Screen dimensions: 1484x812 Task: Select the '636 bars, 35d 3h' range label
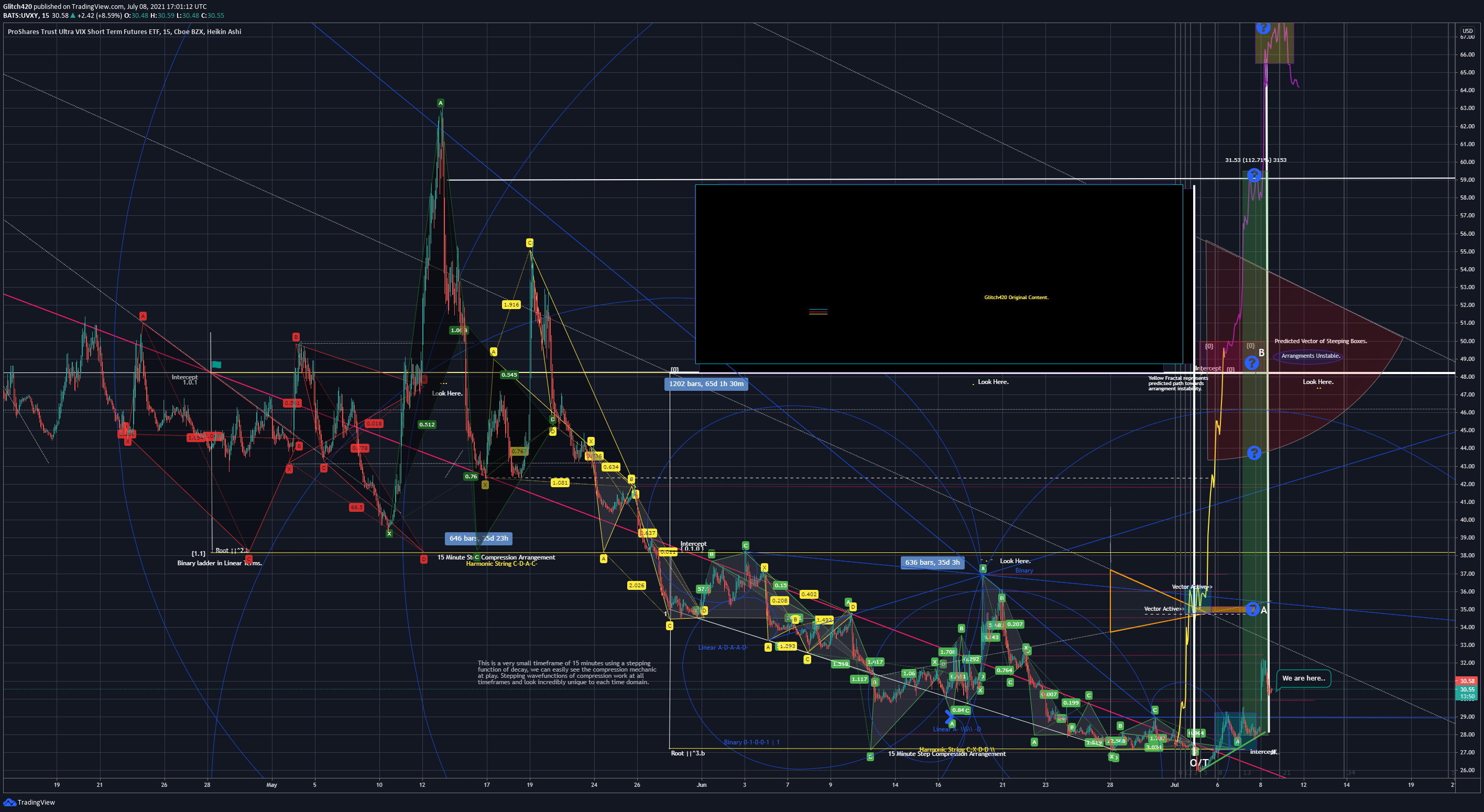pos(932,563)
